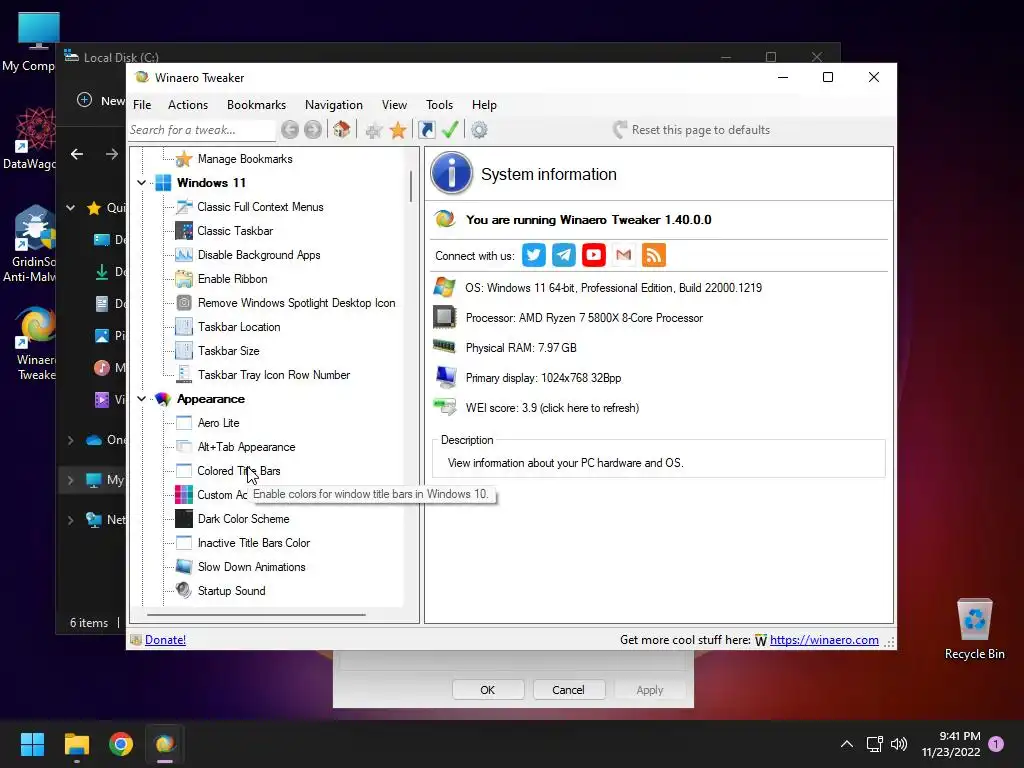Image resolution: width=1024 pixels, height=768 pixels.
Task: Open the home page icon in toolbar
Action: [x=342, y=129]
